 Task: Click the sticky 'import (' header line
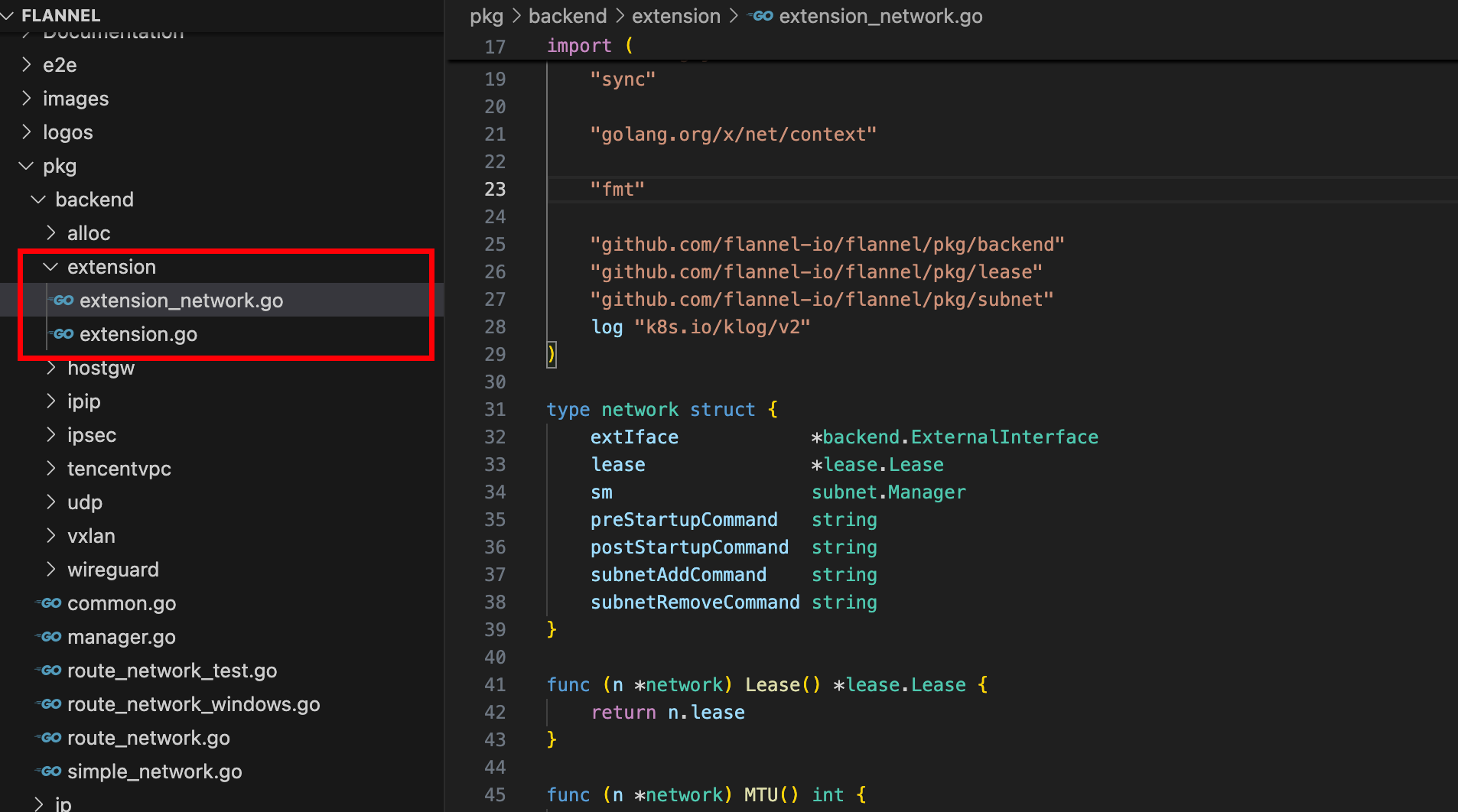tap(590, 45)
